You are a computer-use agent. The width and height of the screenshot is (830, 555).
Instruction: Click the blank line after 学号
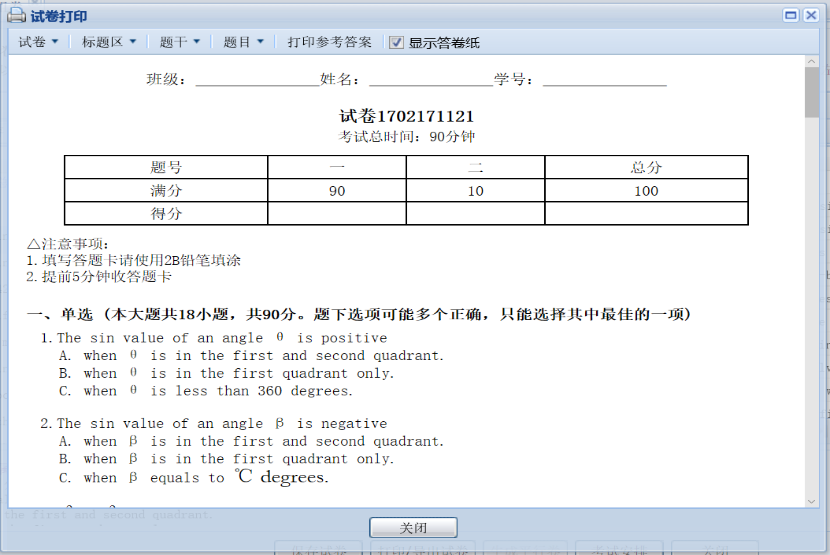tap(604, 80)
